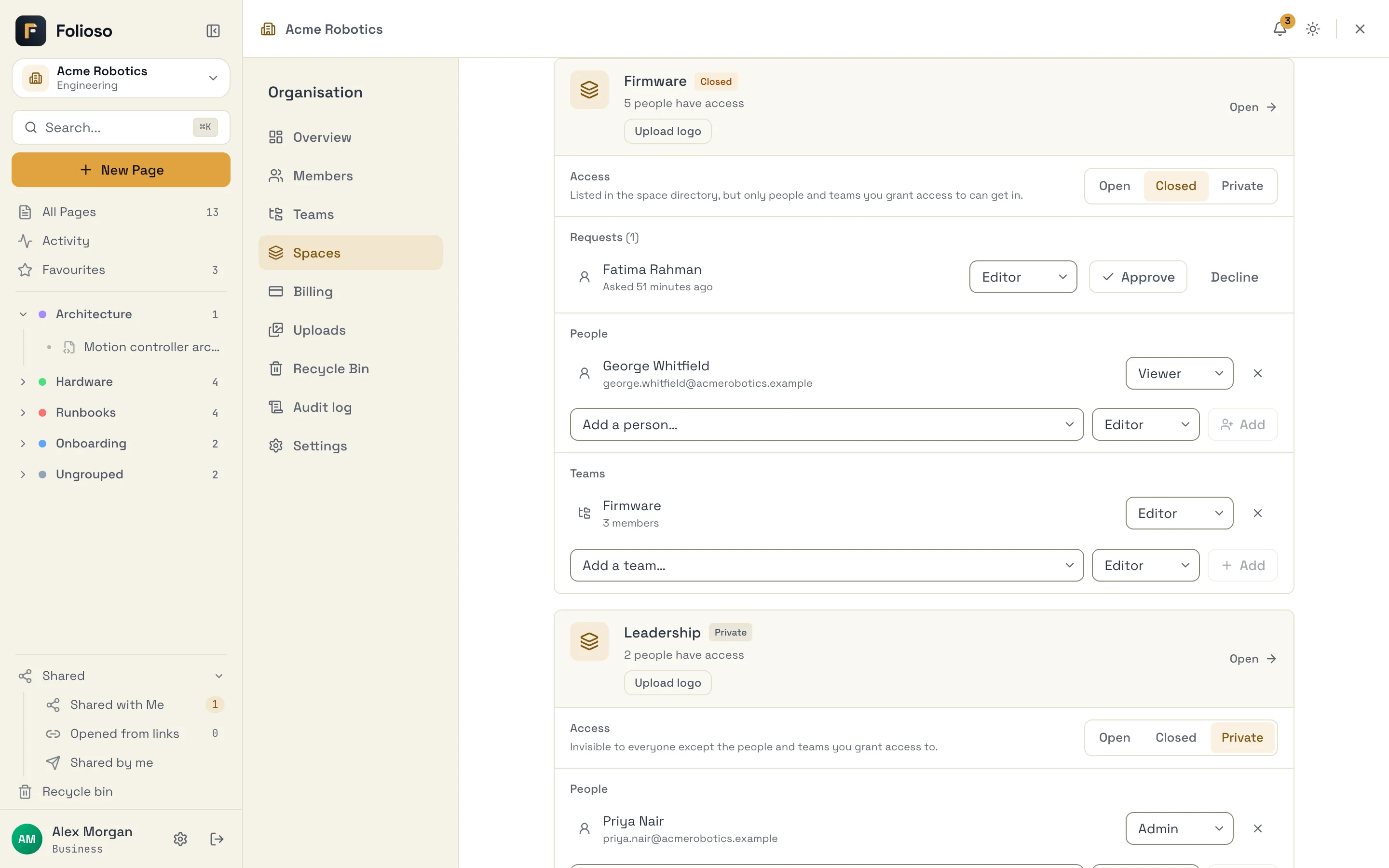The height and width of the screenshot is (868, 1389).
Task: Collapse the Shared section
Action: pos(218,676)
